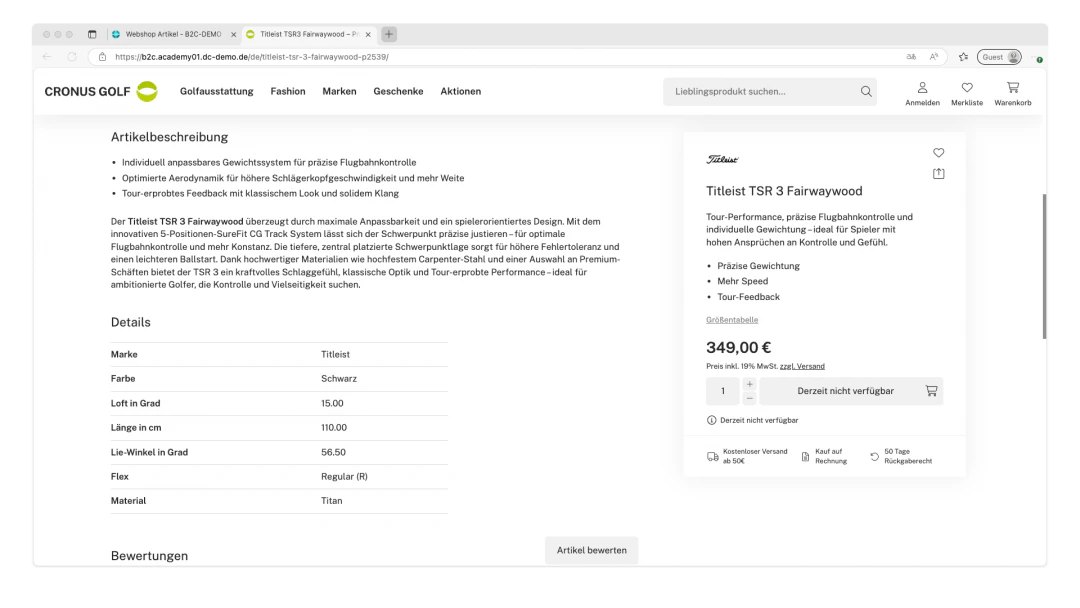Select the Titleist TSR3 Fairwaywood tab

pyautogui.click(x=309, y=34)
